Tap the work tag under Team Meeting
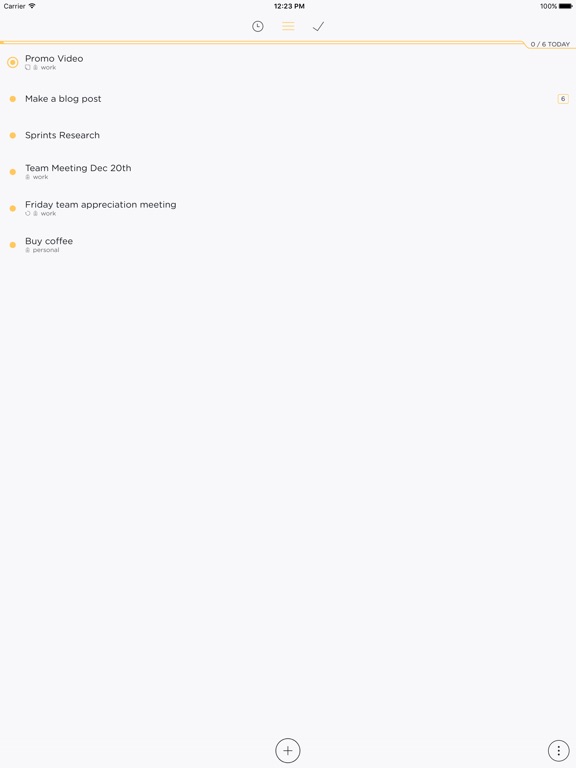This screenshot has height=768, width=576. point(40,177)
